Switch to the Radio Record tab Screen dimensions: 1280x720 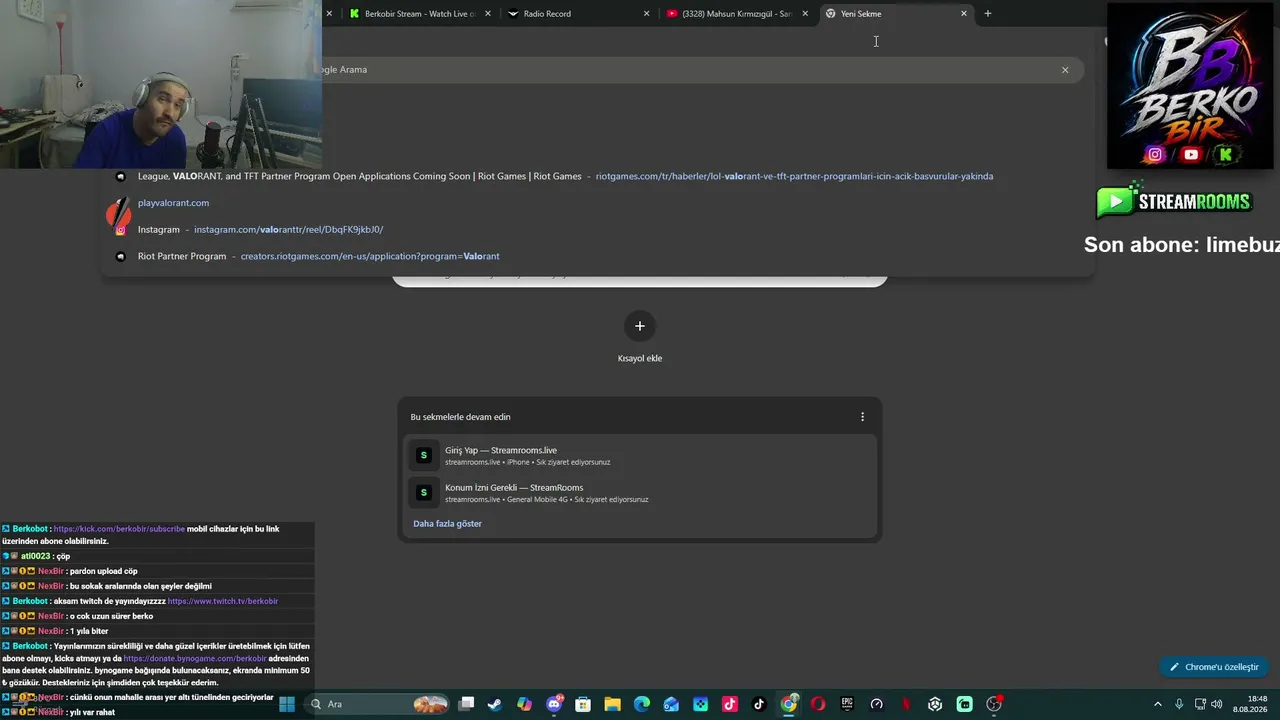pyautogui.click(x=575, y=14)
